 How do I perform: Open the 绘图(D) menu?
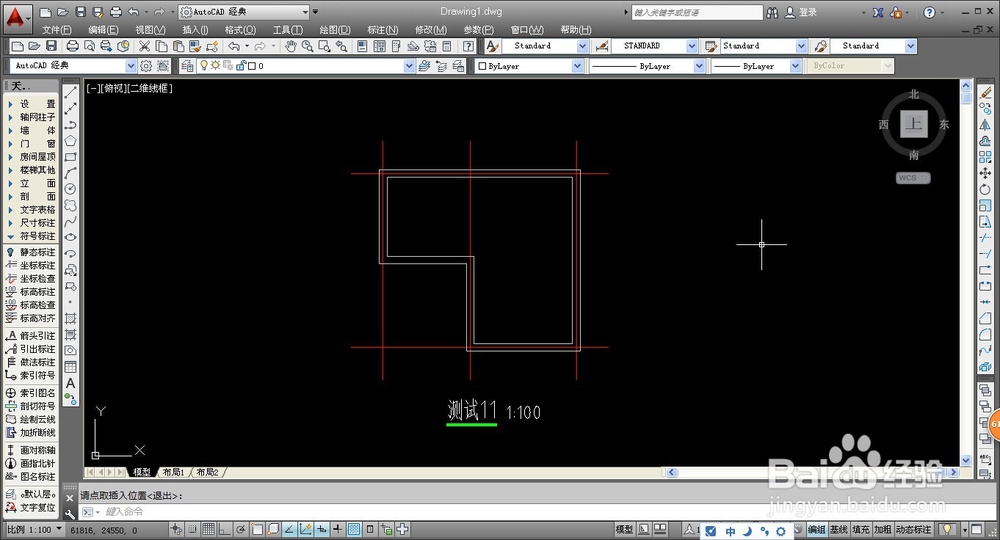[335, 30]
